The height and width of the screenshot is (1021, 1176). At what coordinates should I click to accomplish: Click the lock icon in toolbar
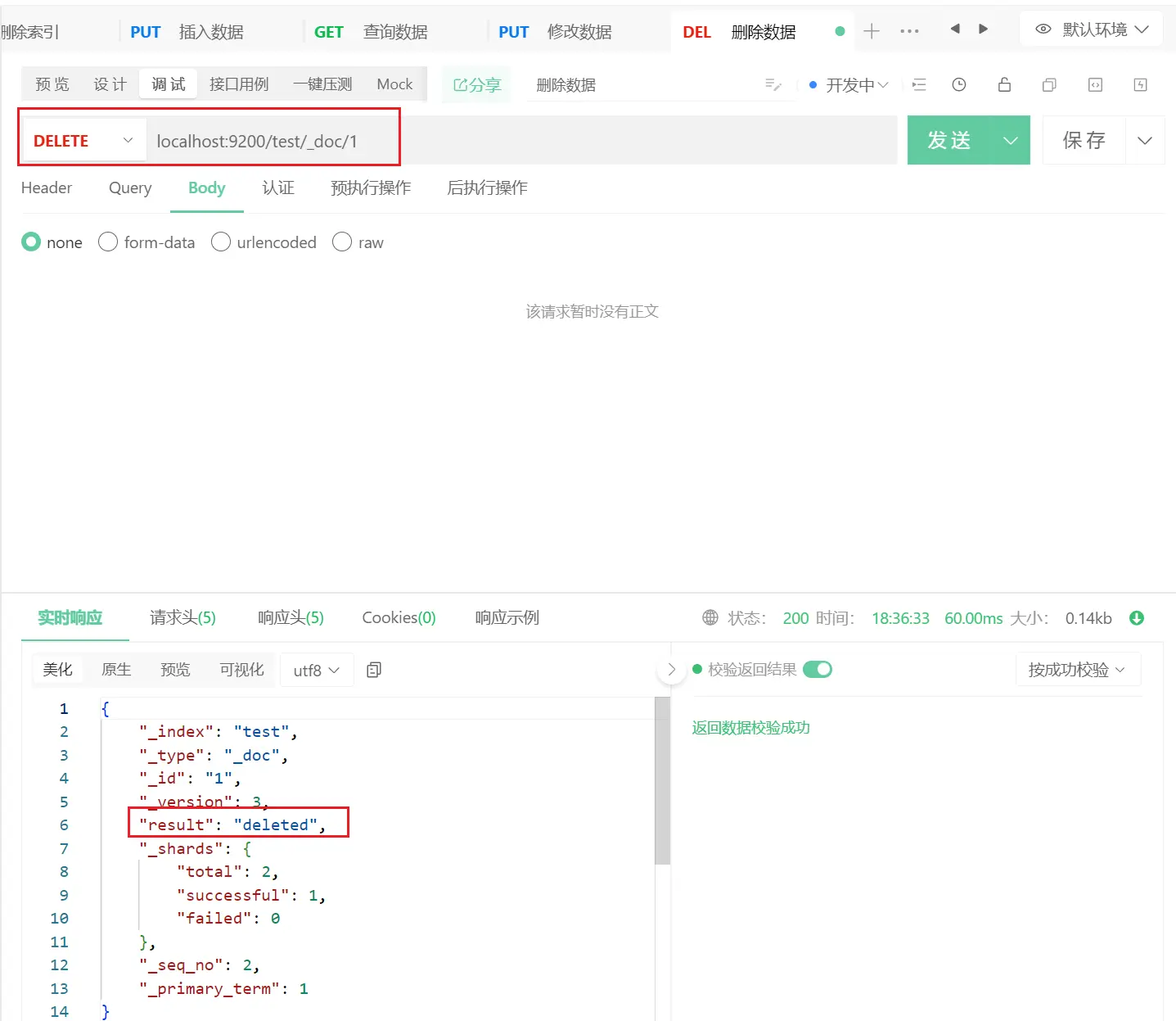coord(1004,84)
